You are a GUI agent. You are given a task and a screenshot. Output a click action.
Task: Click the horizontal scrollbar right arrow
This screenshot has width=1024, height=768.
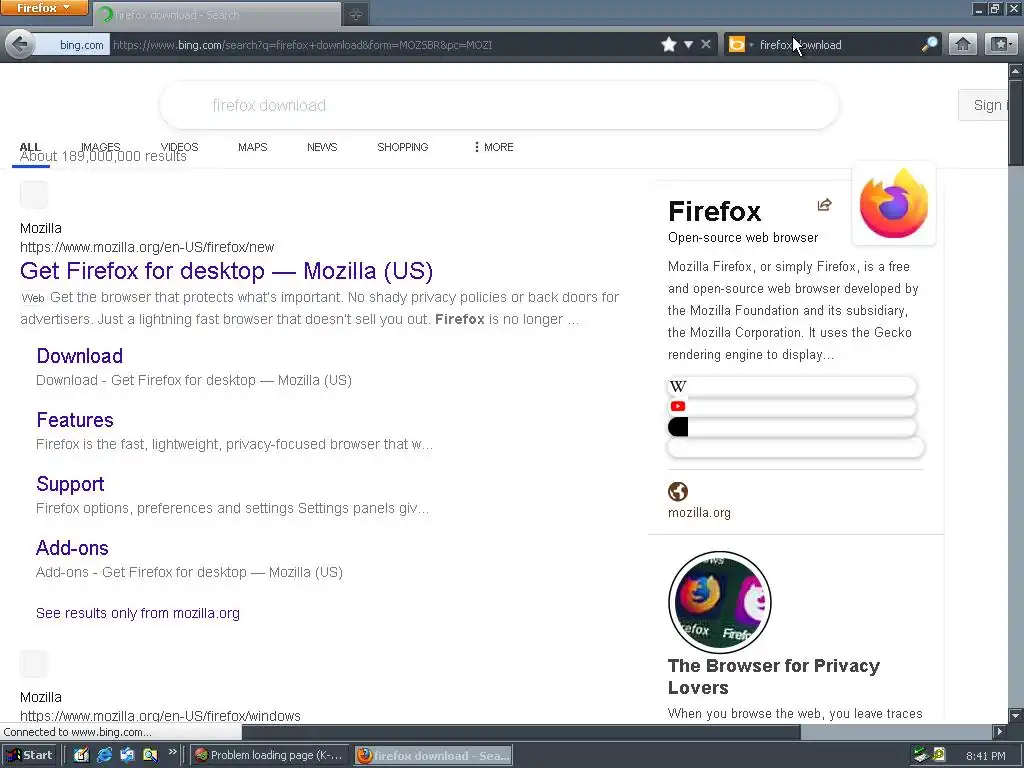tap(999, 731)
